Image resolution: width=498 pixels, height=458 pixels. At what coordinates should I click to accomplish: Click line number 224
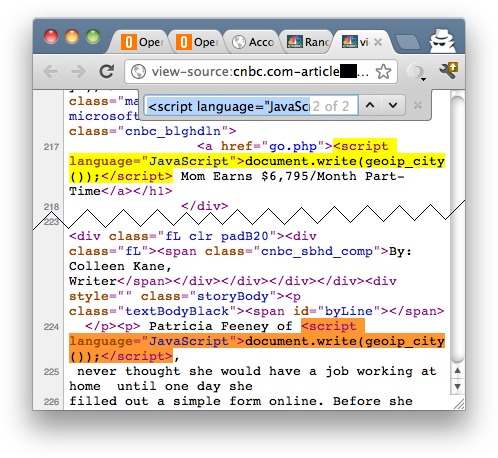tap(51, 327)
